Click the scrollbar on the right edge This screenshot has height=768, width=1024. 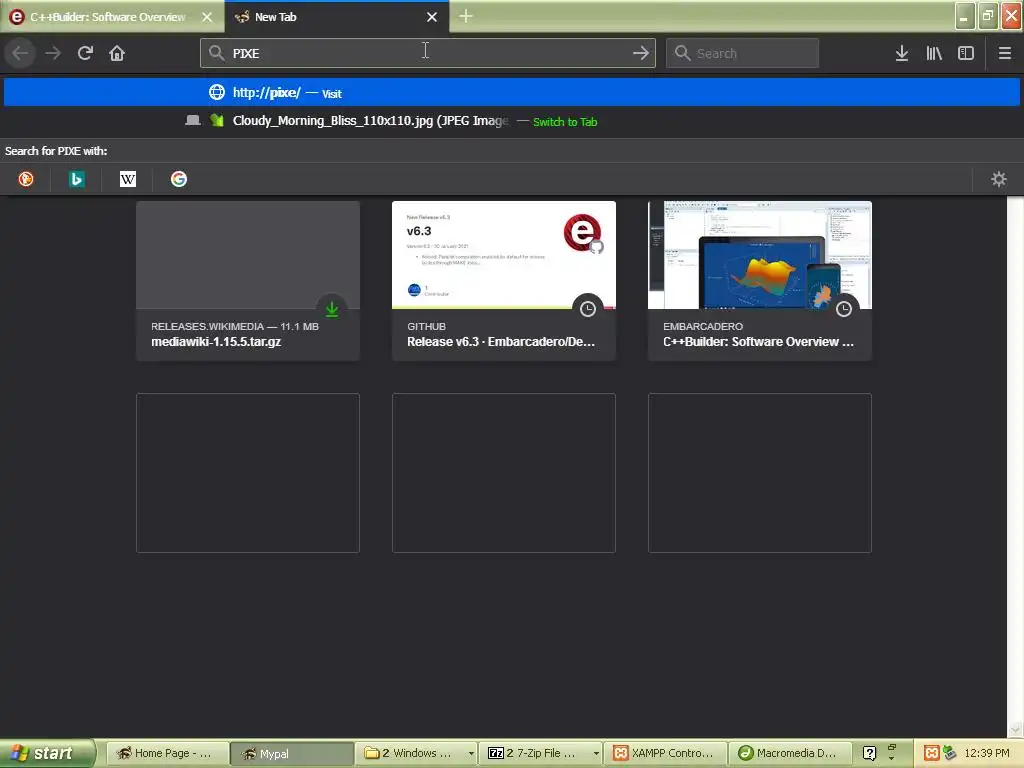pos(1015,465)
